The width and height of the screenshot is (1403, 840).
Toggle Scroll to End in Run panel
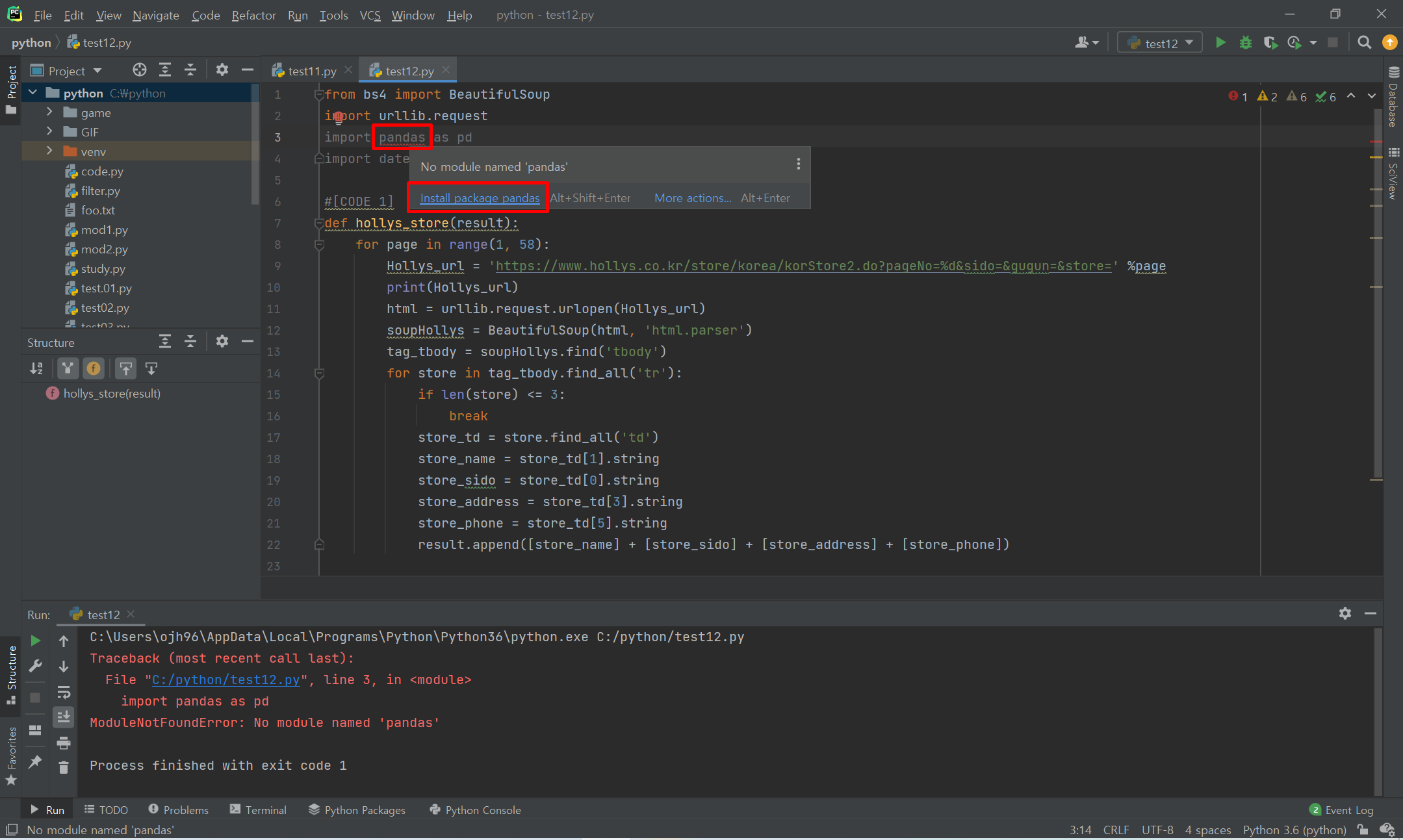64,717
